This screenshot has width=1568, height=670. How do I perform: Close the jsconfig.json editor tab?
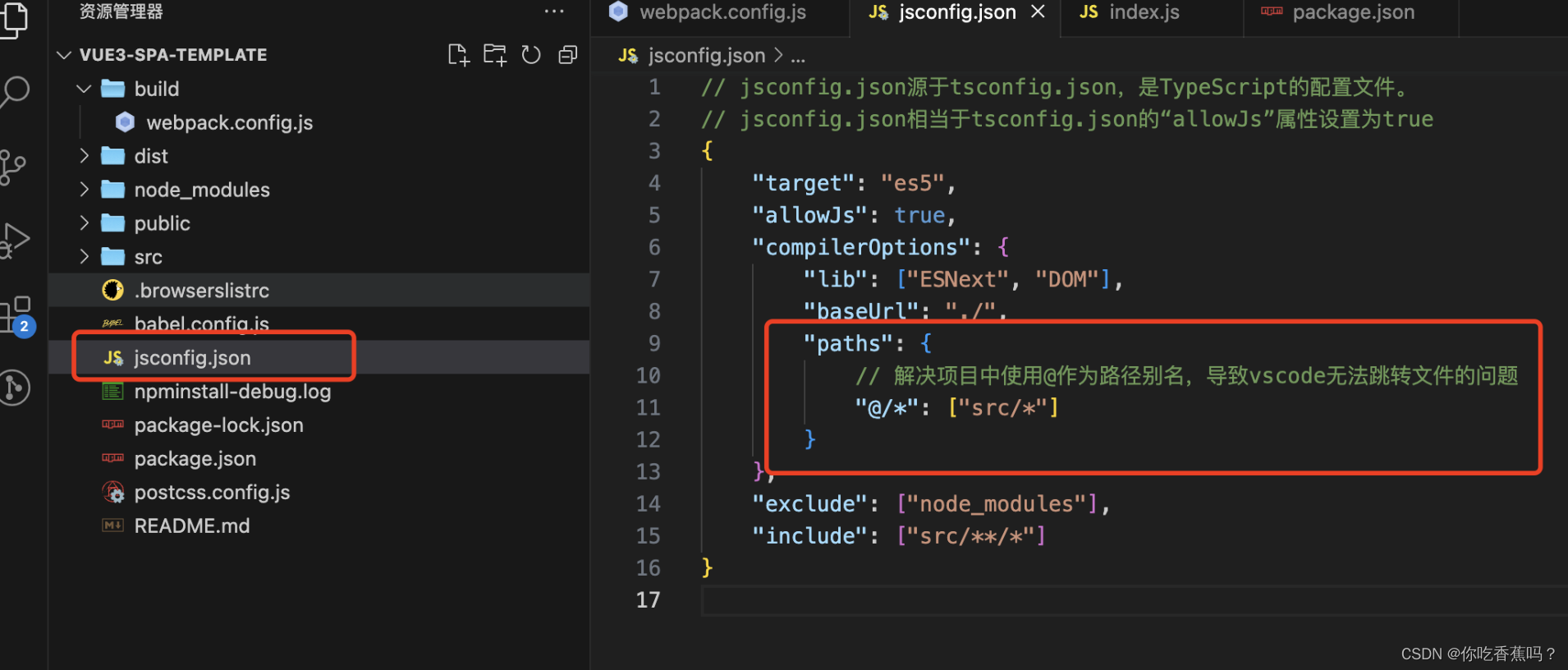click(x=1038, y=11)
